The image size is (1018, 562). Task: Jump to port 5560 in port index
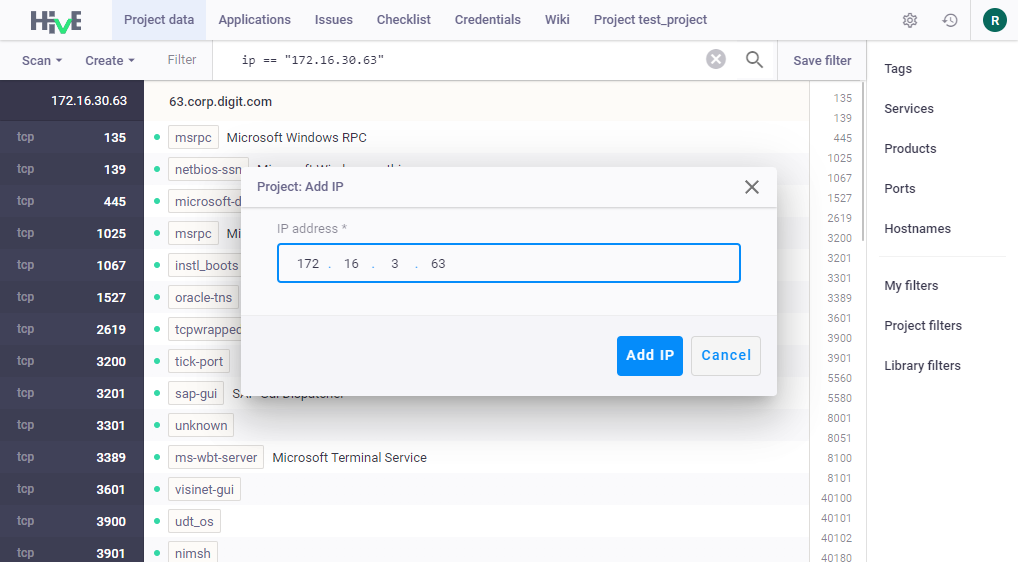coord(839,378)
